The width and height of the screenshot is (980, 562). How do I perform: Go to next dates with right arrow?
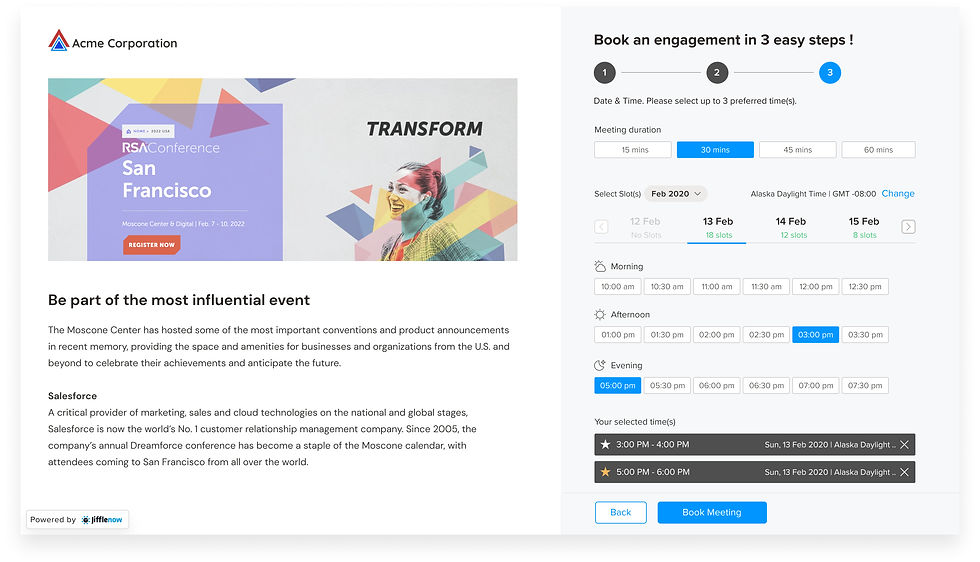(908, 227)
